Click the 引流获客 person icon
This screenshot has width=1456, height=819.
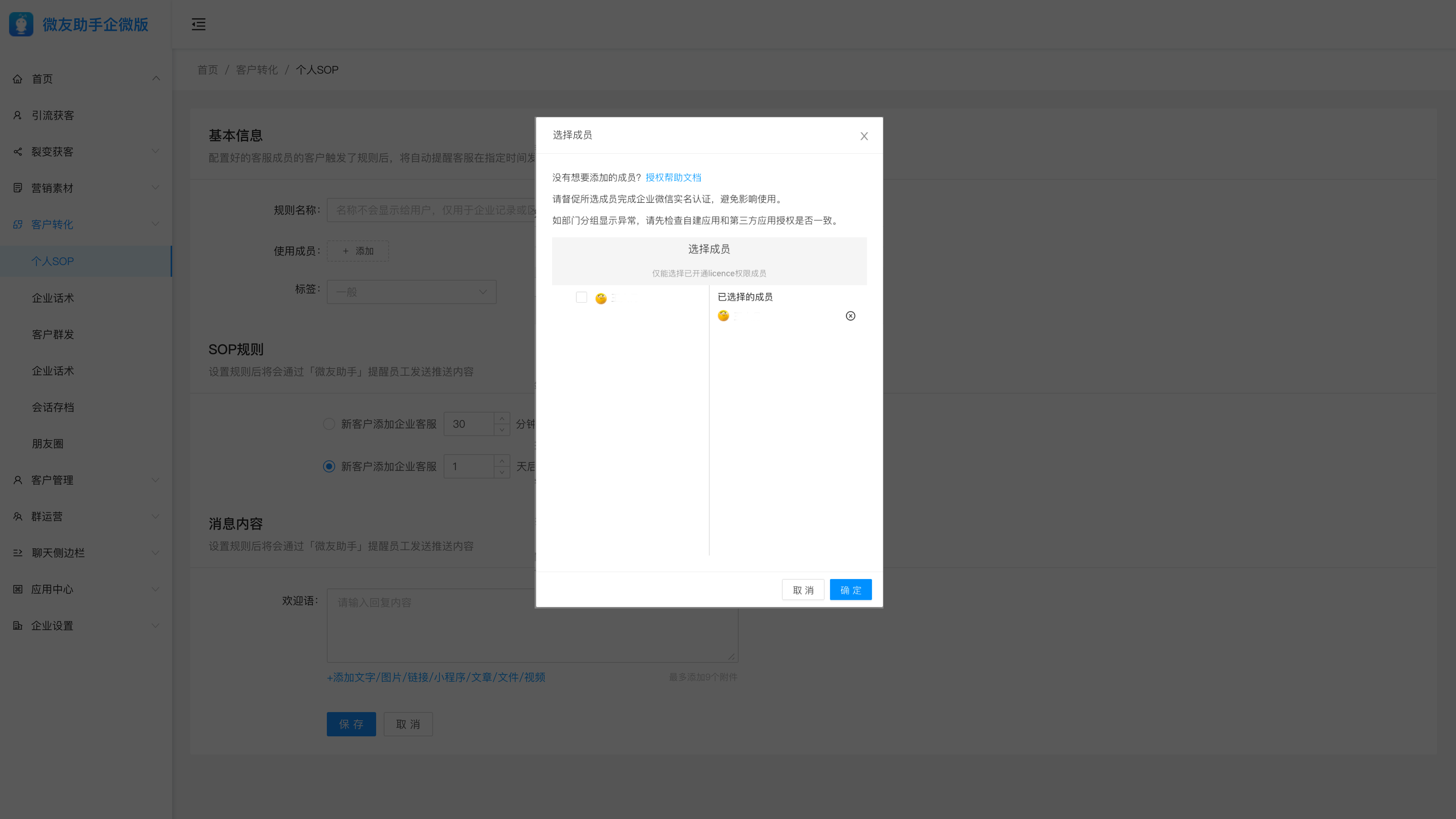tap(17, 115)
